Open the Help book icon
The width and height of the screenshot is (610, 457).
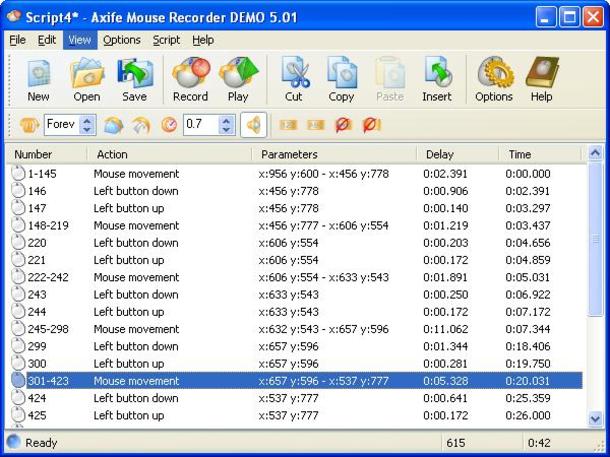542,81
